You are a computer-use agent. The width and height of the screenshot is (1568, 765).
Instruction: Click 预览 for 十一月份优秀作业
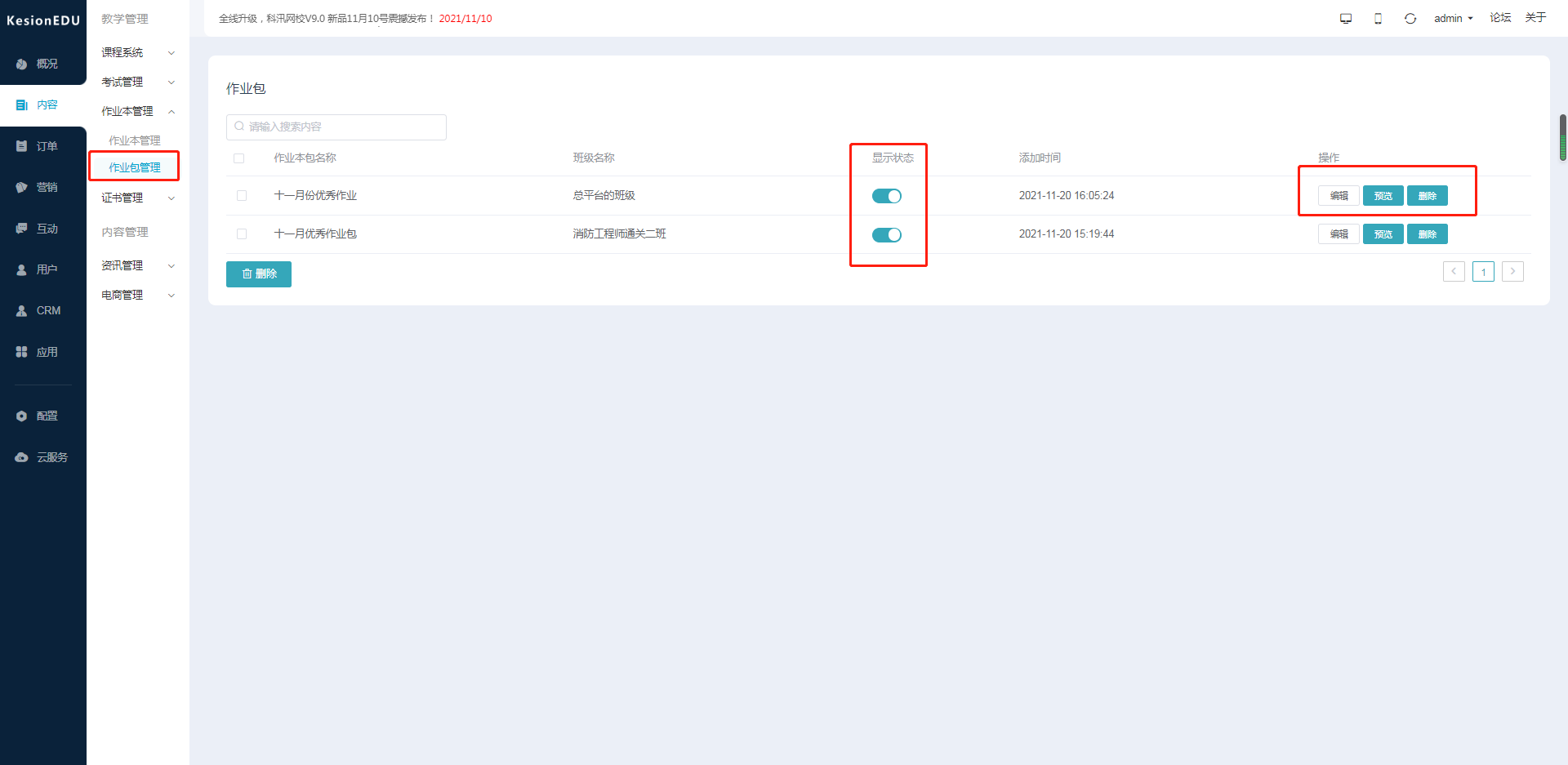[x=1383, y=196]
